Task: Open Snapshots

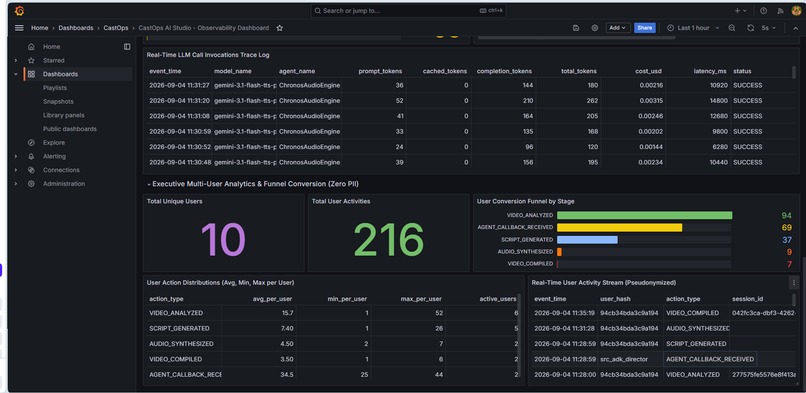Action: point(58,102)
